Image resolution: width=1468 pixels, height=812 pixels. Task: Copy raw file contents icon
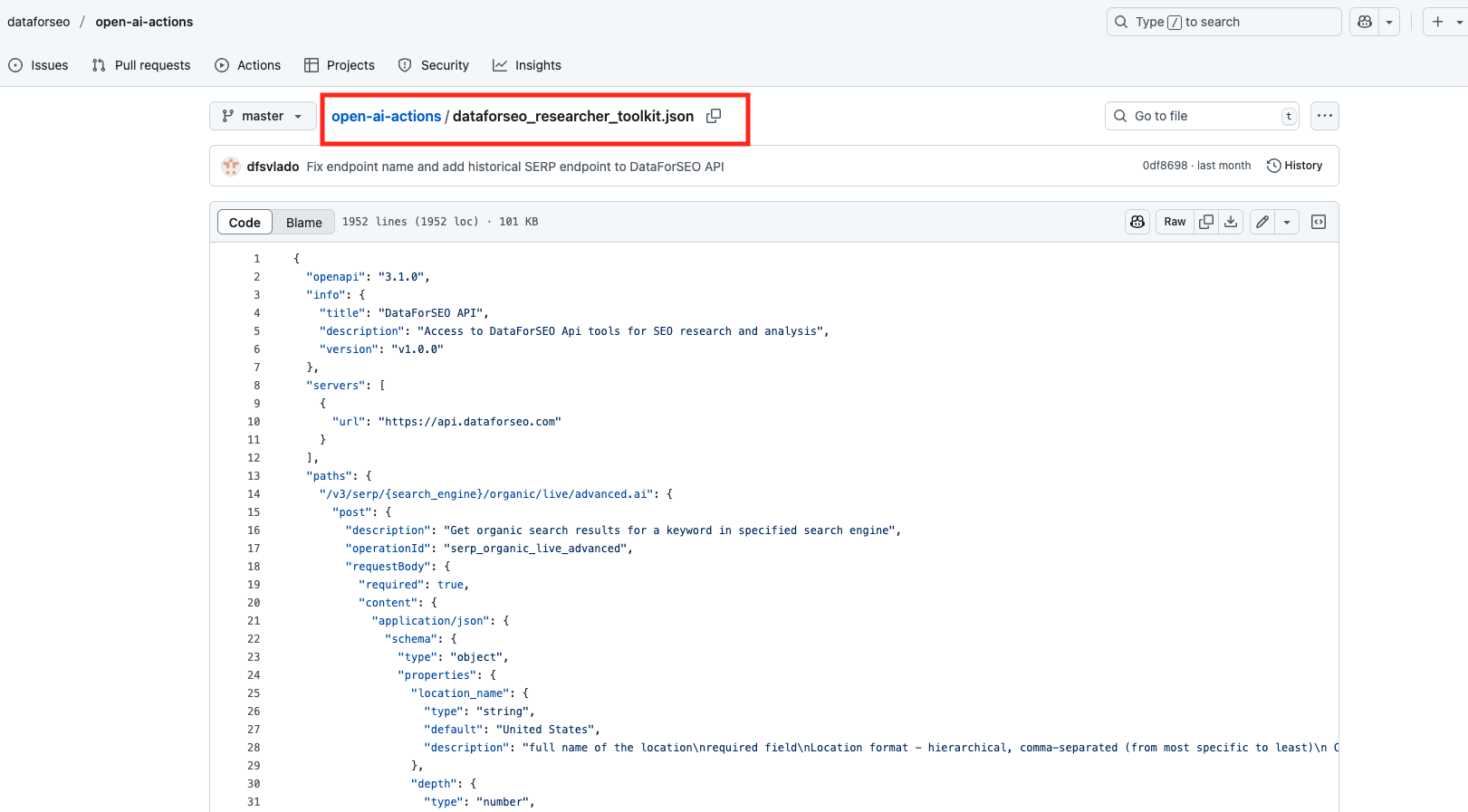pos(1206,222)
